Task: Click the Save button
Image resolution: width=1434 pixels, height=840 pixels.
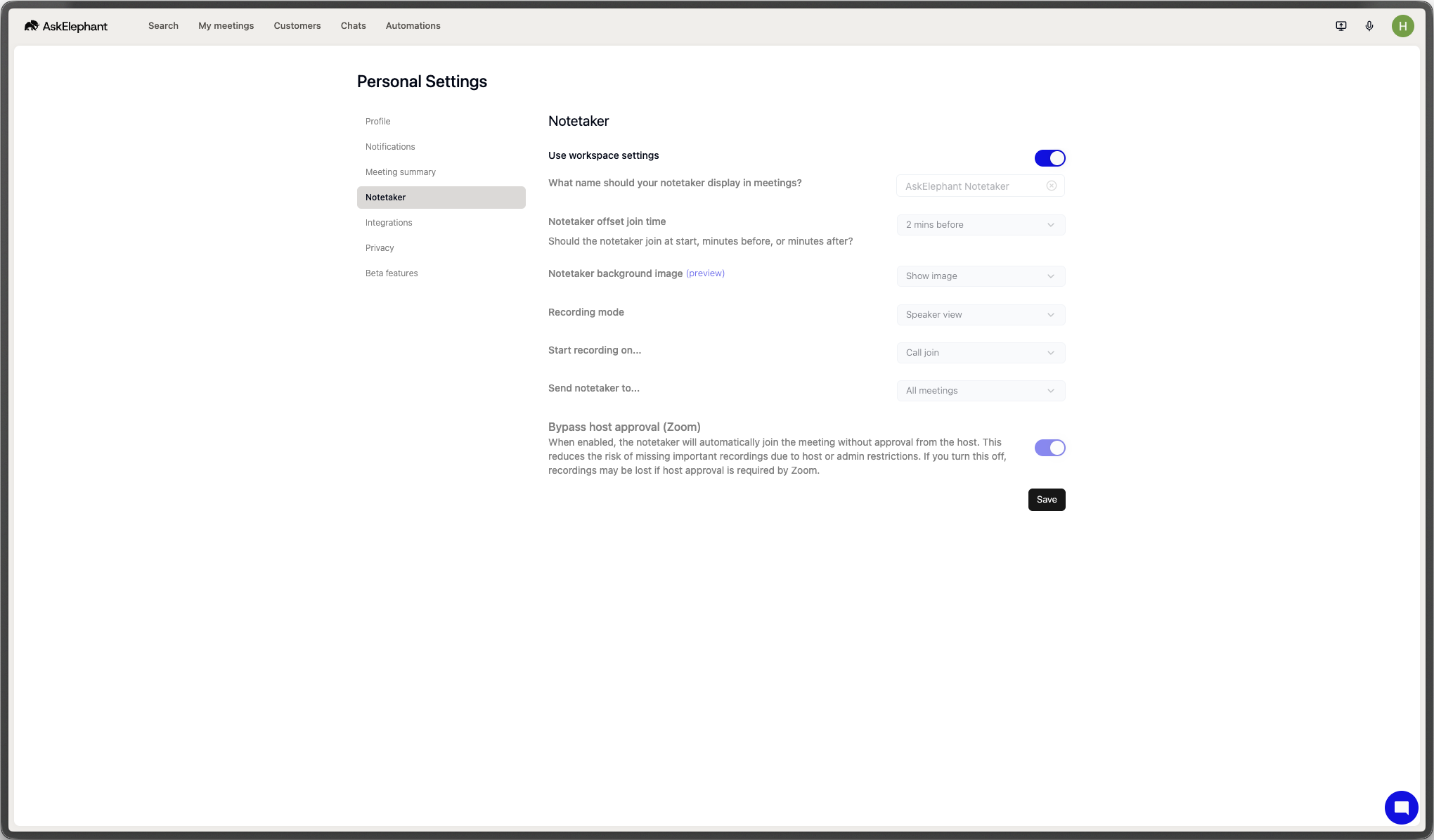Action: (x=1047, y=500)
